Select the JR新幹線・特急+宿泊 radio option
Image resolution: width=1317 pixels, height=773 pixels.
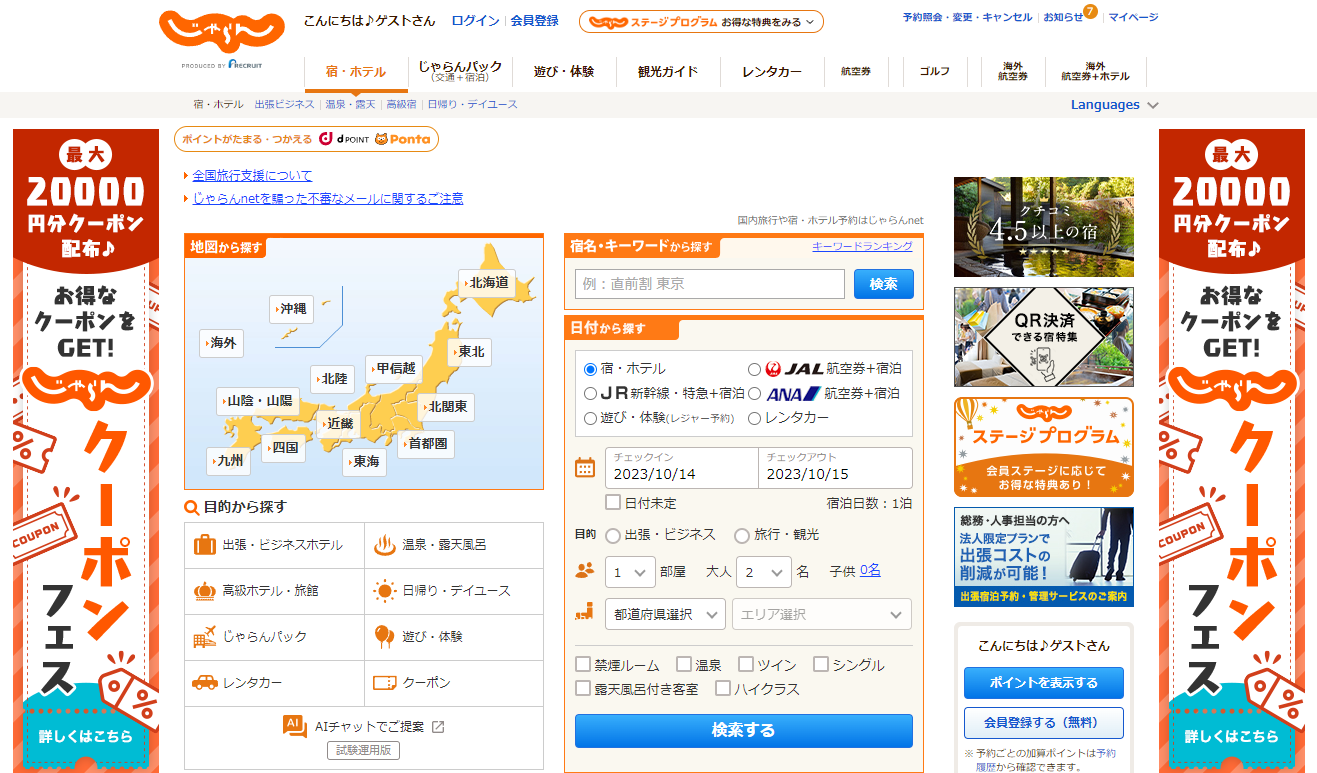[590, 393]
